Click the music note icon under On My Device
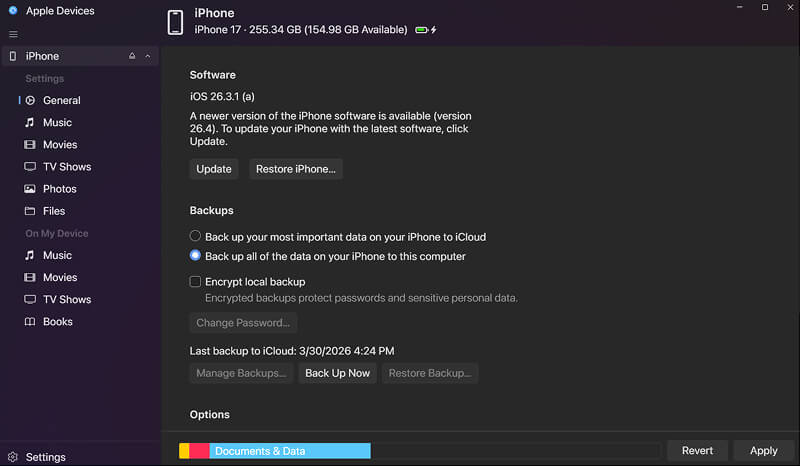The width and height of the screenshot is (800, 466). click(x=30, y=255)
